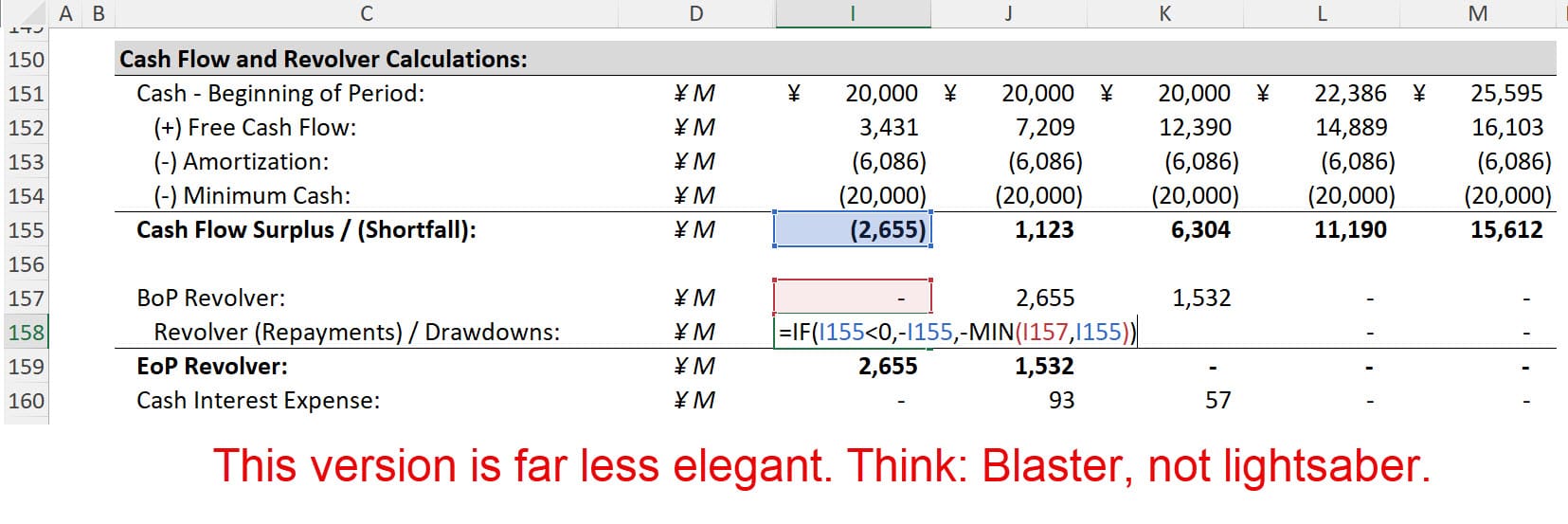Select row header 154
This screenshot has width=1568, height=524.
click(x=26, y=196)
